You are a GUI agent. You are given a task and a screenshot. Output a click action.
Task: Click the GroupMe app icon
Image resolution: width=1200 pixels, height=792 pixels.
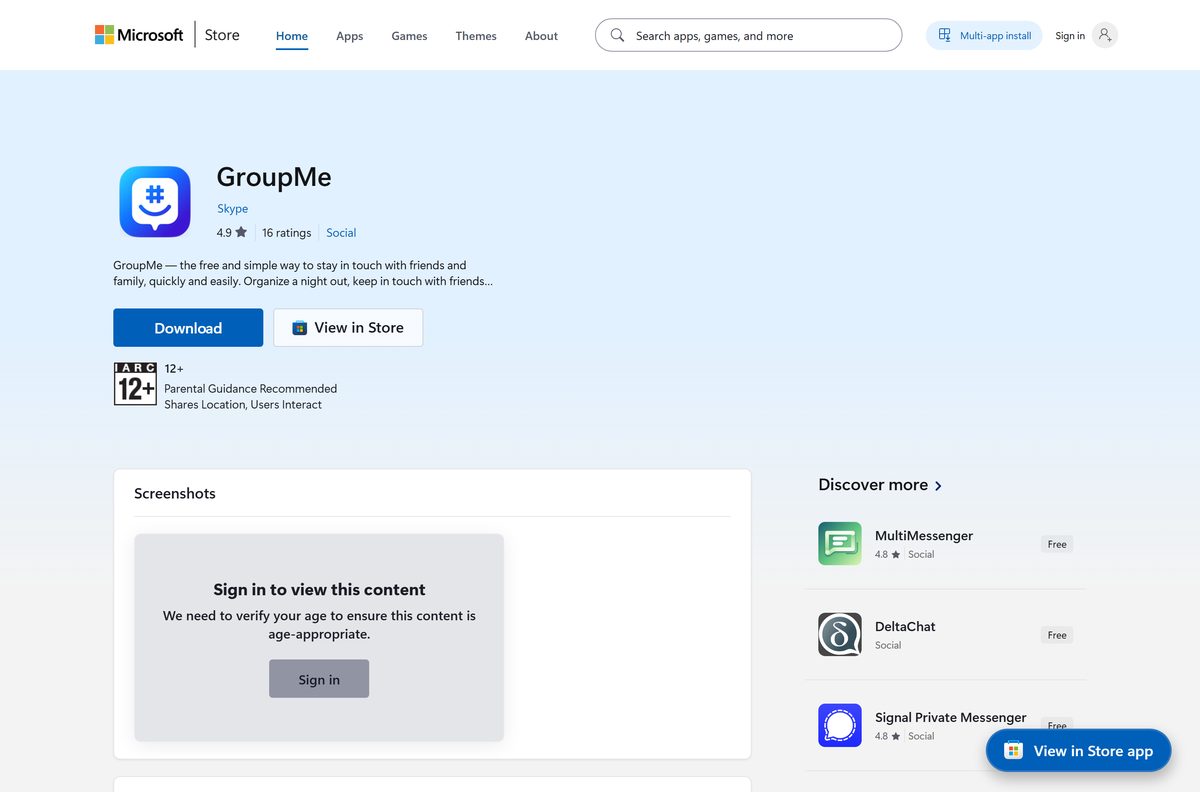click(x=155, y=201)
